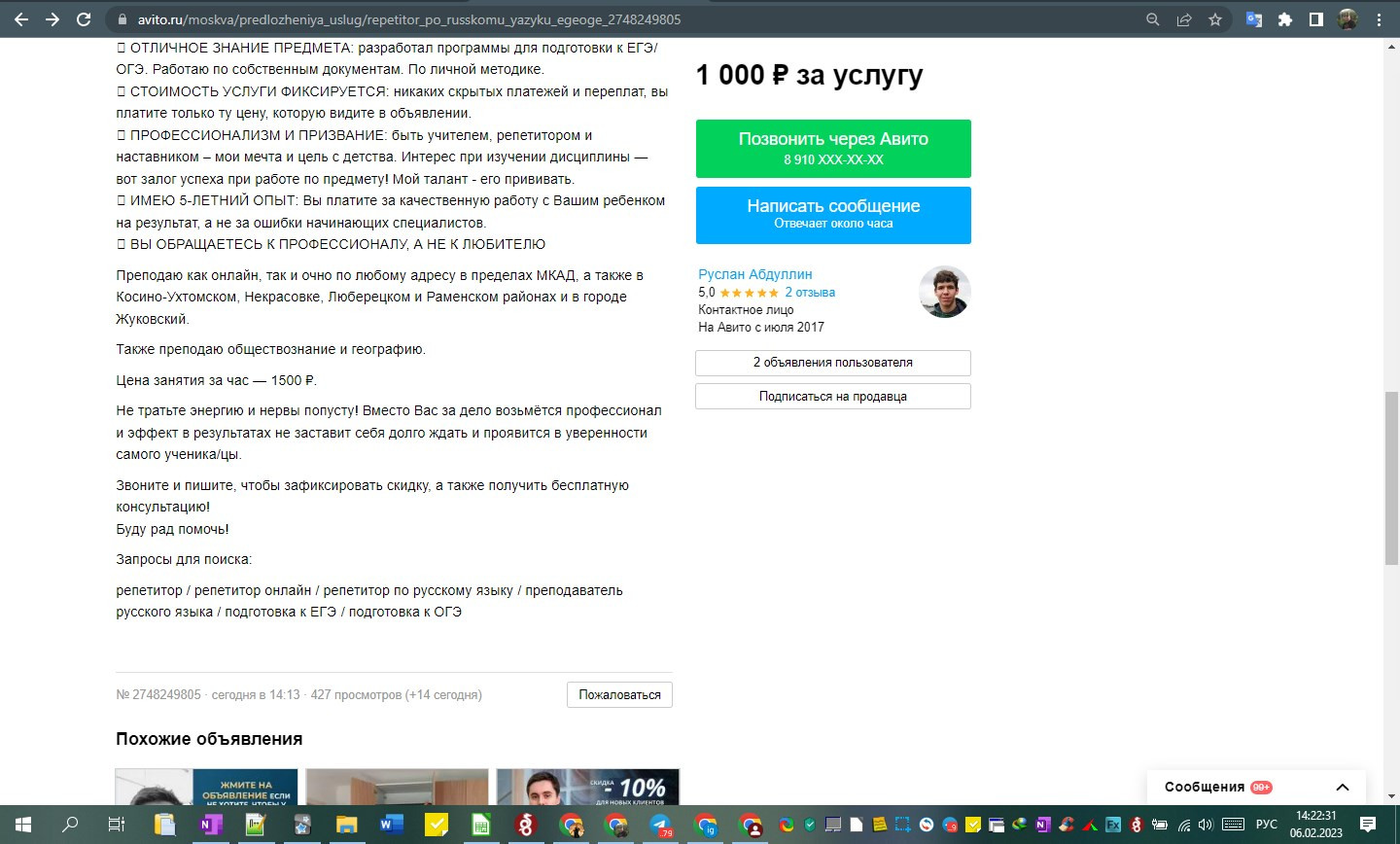Open File Explorer from the taskbar
Image resolution: width=1400 pixels, height=844 pixels.
click(346, 825)
